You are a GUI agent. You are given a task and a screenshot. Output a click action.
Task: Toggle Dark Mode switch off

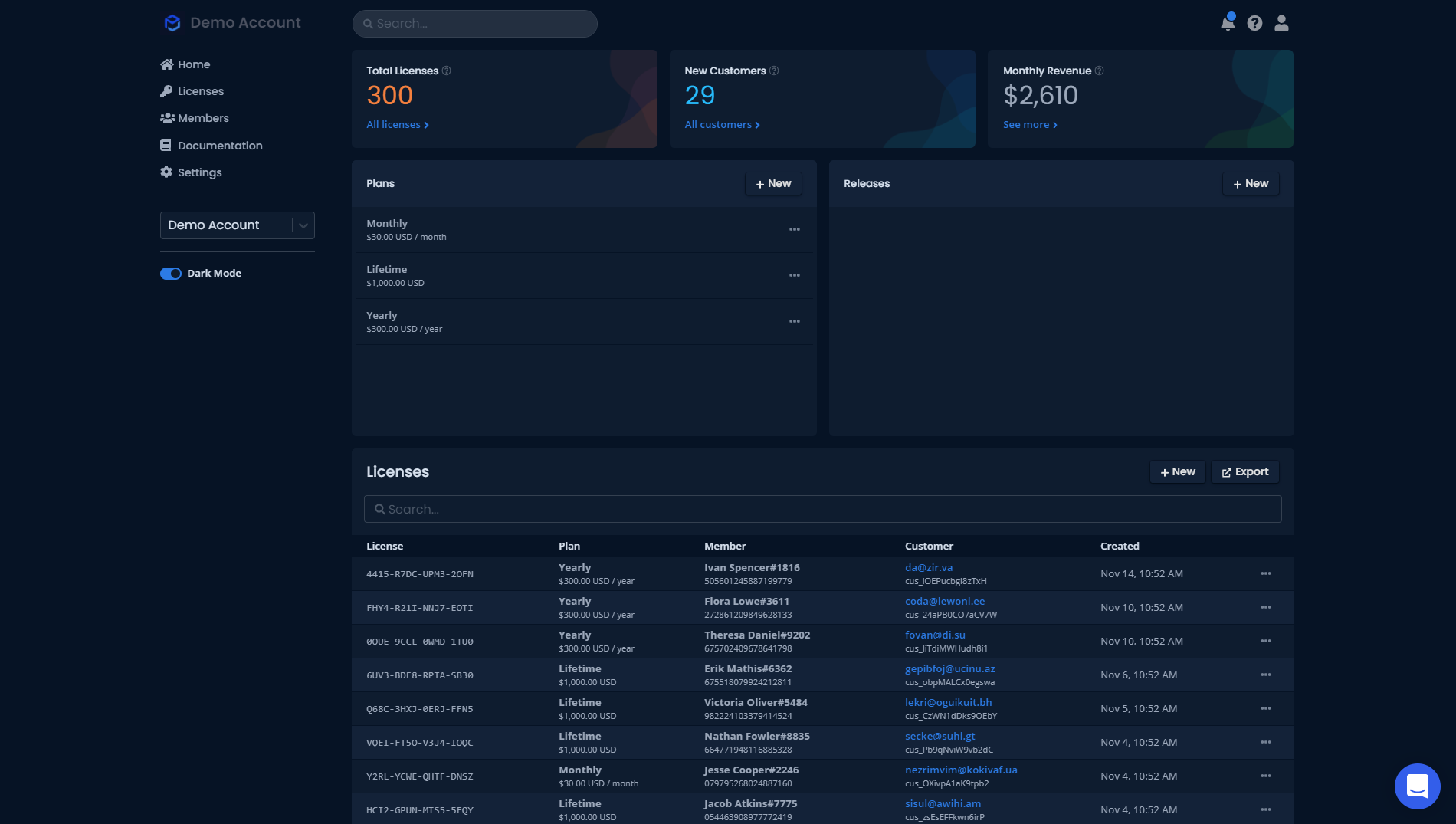click(x=170, y=274)
